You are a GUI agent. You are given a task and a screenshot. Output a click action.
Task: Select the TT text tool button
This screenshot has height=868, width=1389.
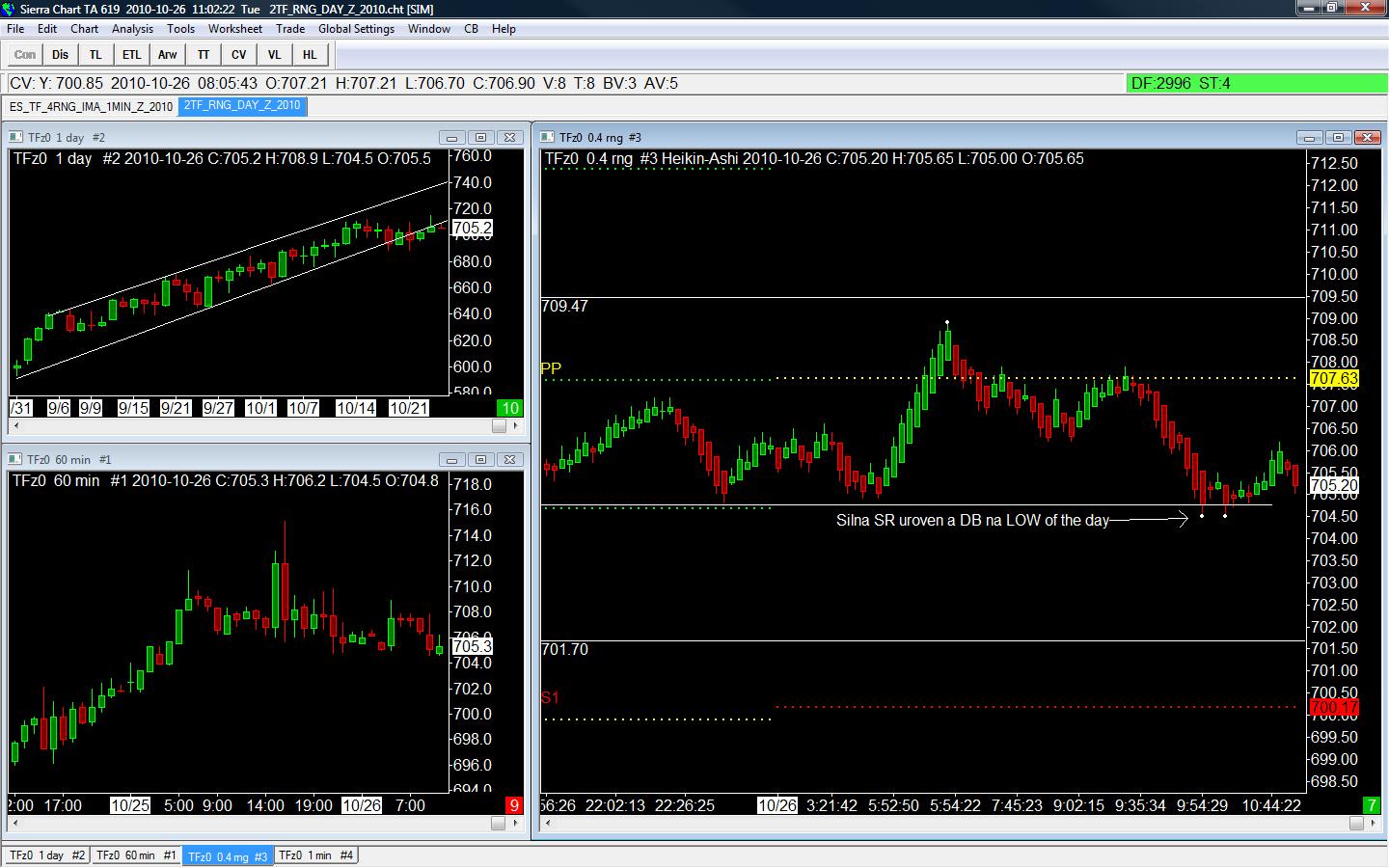204,55
